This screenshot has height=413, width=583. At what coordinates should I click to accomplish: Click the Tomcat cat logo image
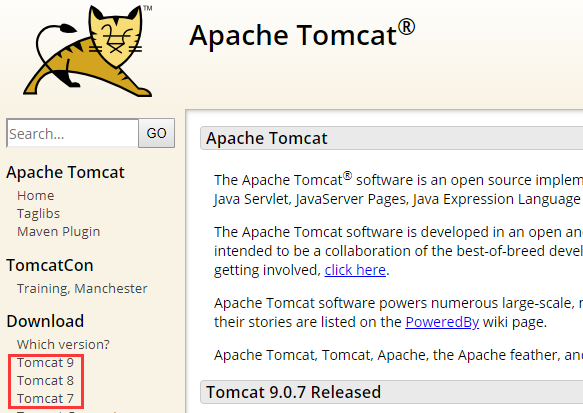tap(88, 51)
